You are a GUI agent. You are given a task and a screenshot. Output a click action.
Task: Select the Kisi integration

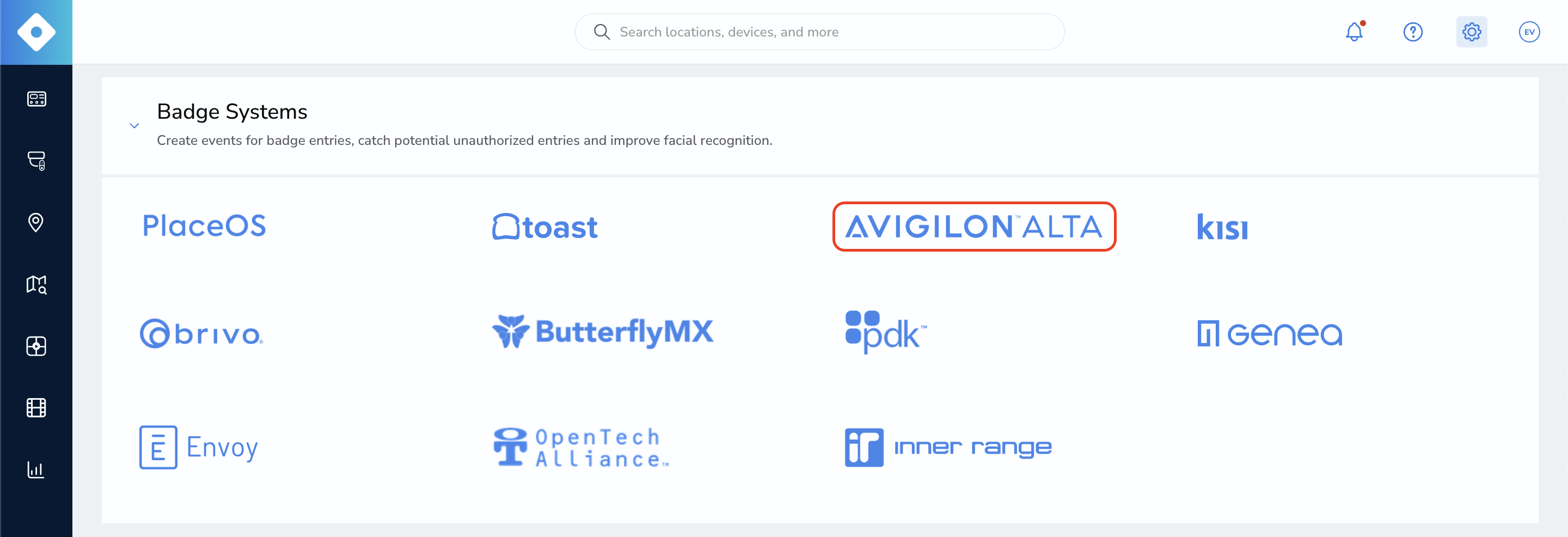point(1222,227)
